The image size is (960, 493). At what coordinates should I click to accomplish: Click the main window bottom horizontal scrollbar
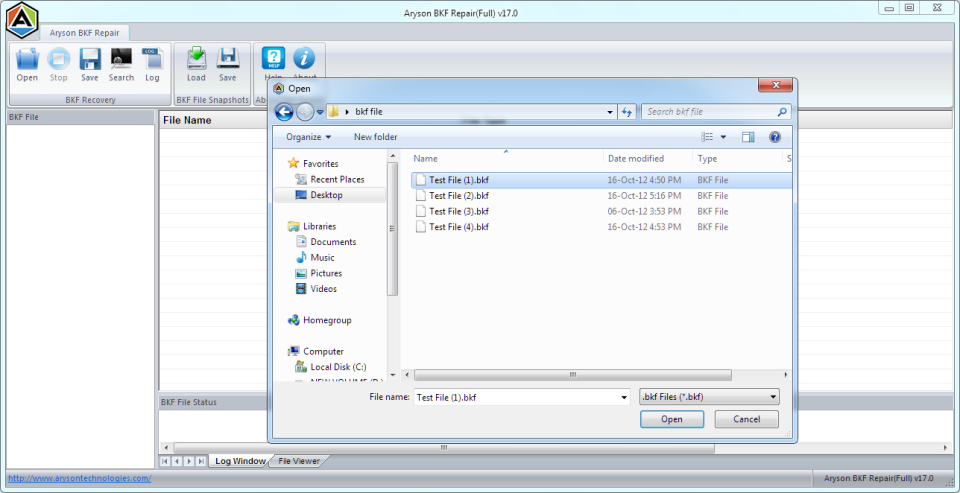[x=444, y=448]
